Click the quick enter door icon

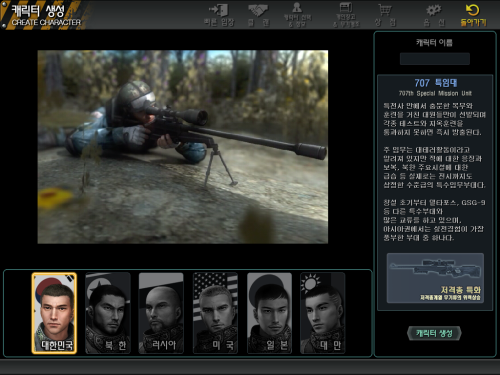pos(219,10)
